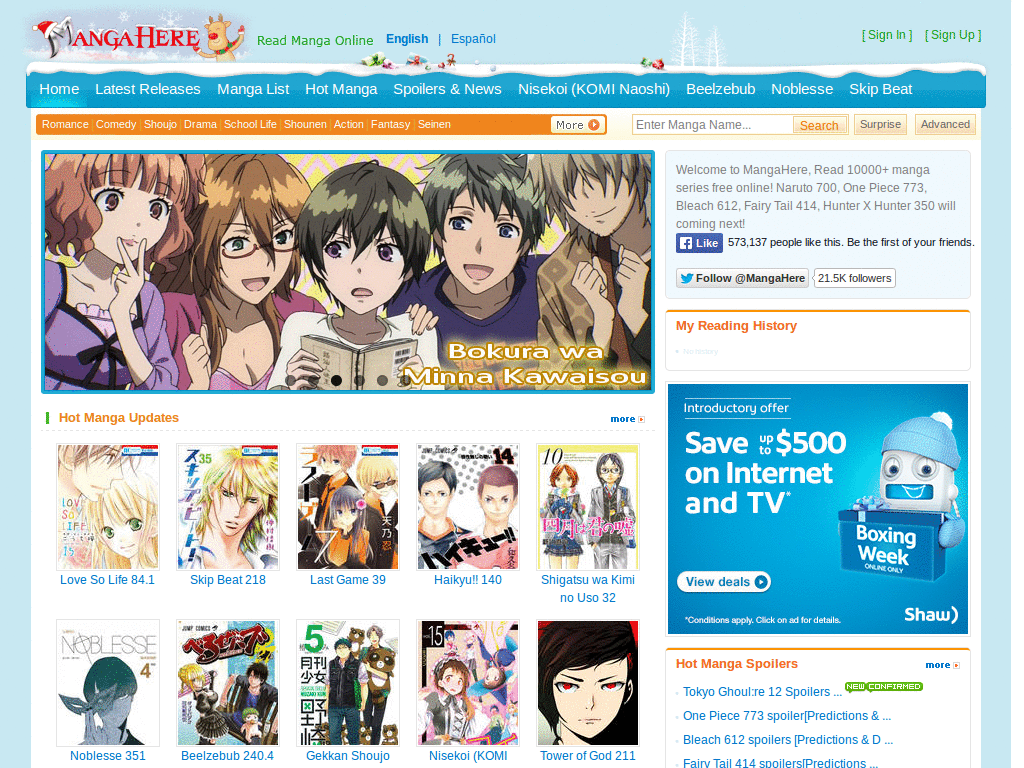Open Skip Beat in the navigation bar

(x=880, y=89)
